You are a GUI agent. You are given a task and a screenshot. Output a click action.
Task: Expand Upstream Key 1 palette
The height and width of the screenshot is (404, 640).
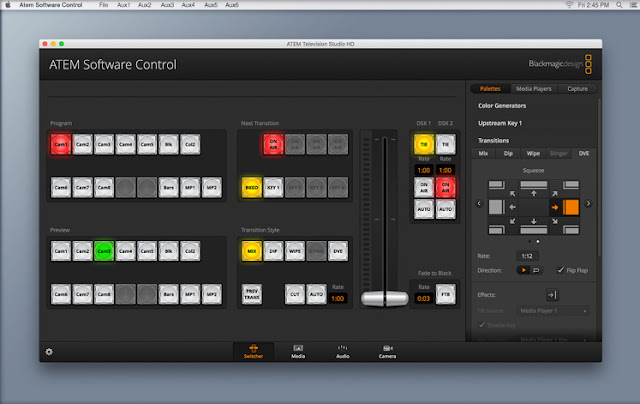pos(500,123)
